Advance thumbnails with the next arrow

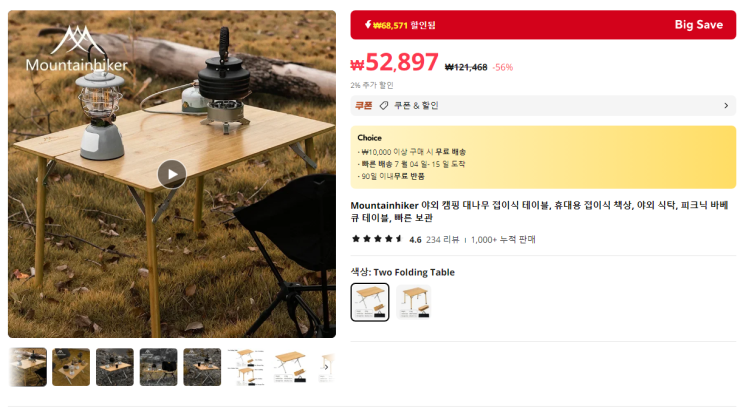point(326,367)
